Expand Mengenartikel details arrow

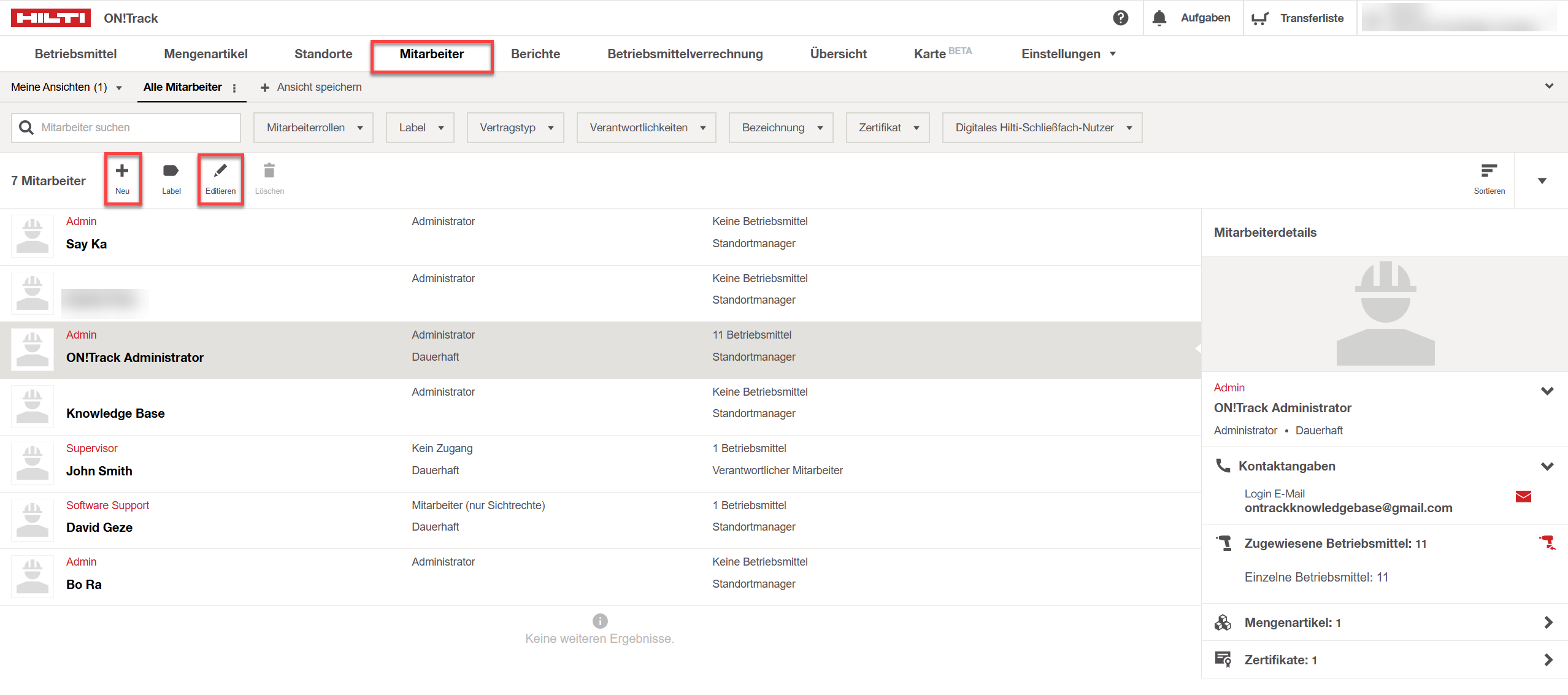(1548, 622)
